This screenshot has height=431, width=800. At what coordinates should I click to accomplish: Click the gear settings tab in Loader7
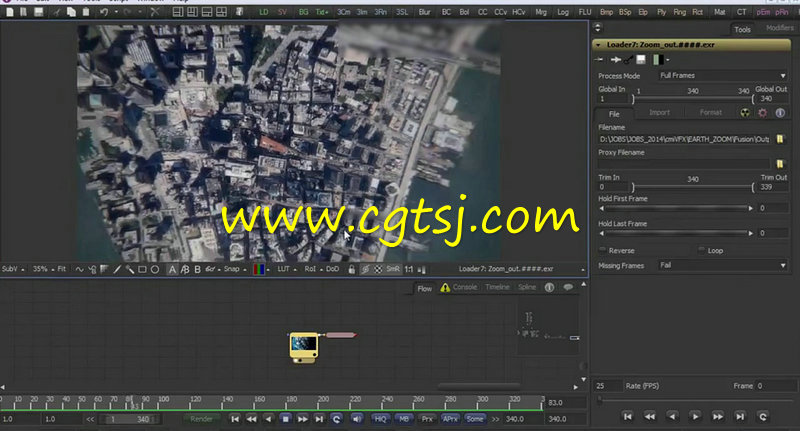pyautogui.click(x=763, y=113)
